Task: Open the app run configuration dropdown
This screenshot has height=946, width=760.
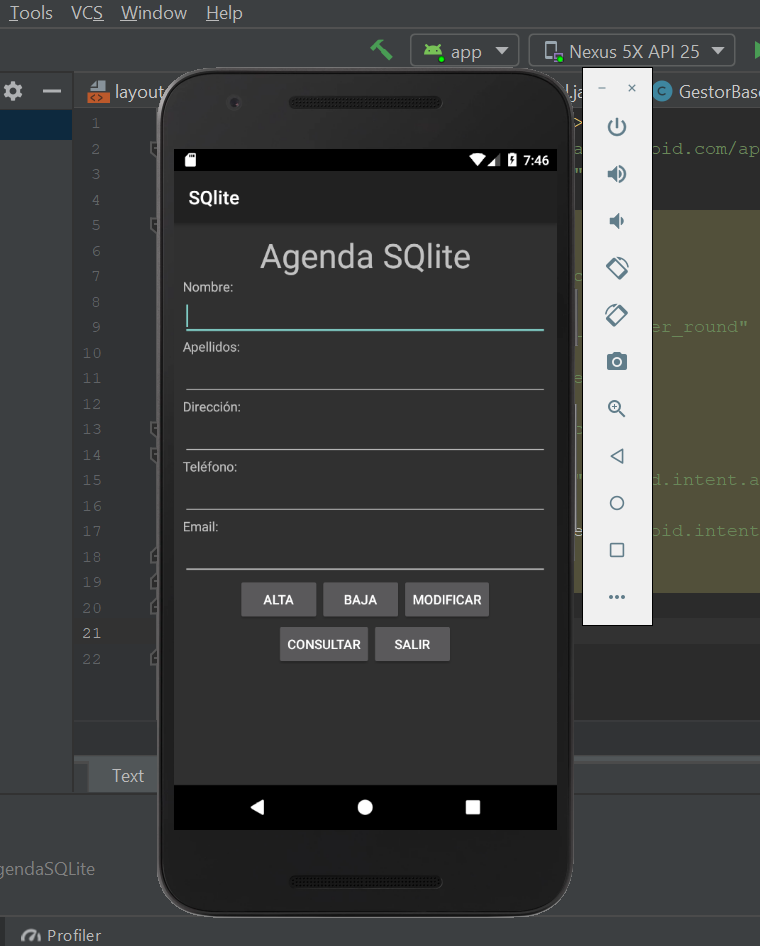Action: (465, 51)
